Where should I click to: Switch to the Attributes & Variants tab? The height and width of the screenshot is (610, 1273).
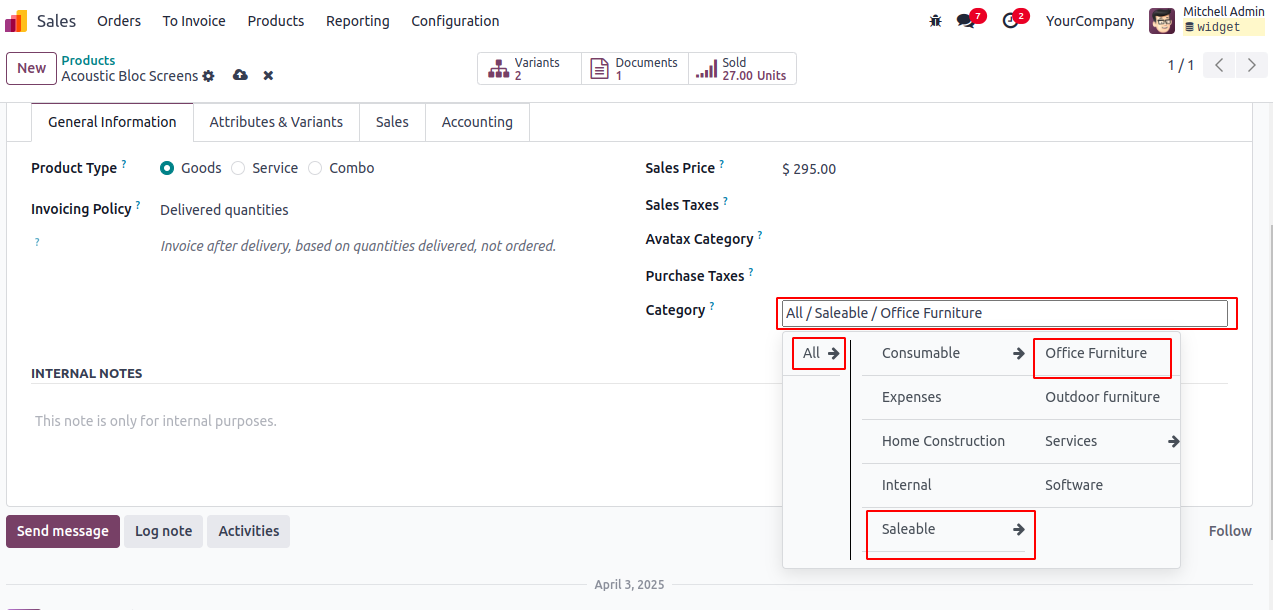(276, 122)
